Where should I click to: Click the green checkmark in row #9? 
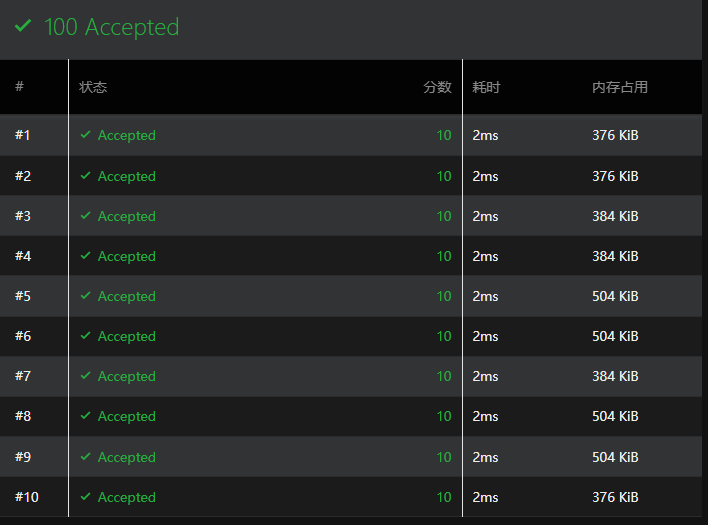click(85, 456)
